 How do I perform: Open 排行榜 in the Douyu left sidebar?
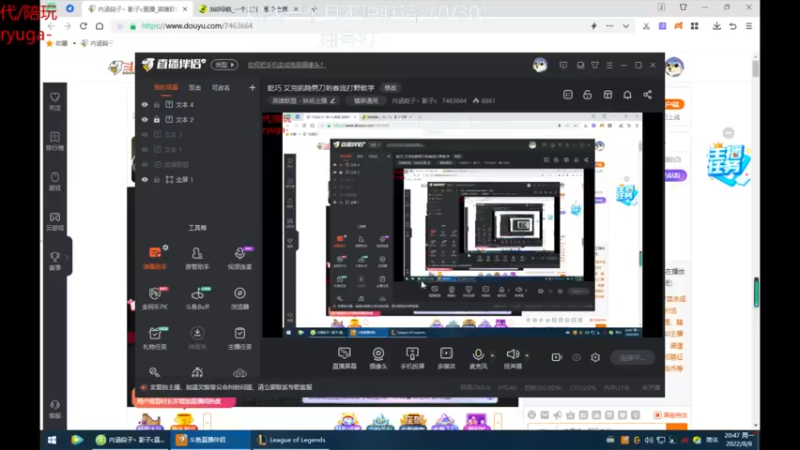(x=55, y=141)
